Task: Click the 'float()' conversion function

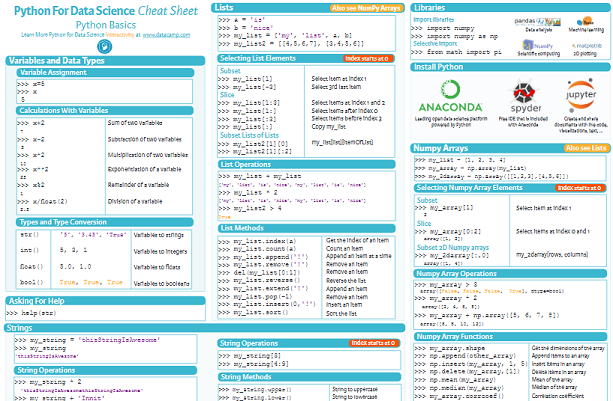Action: tap(31, 267)
